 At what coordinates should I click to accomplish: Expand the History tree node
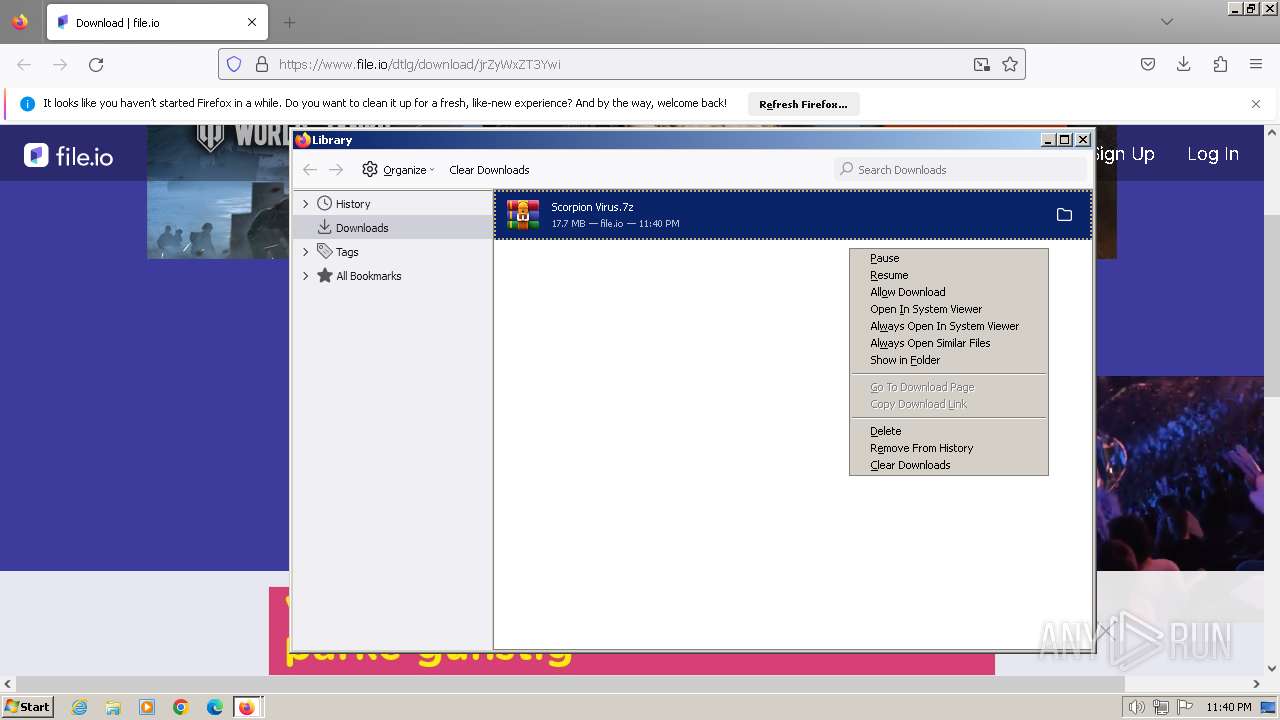[306, 204]
